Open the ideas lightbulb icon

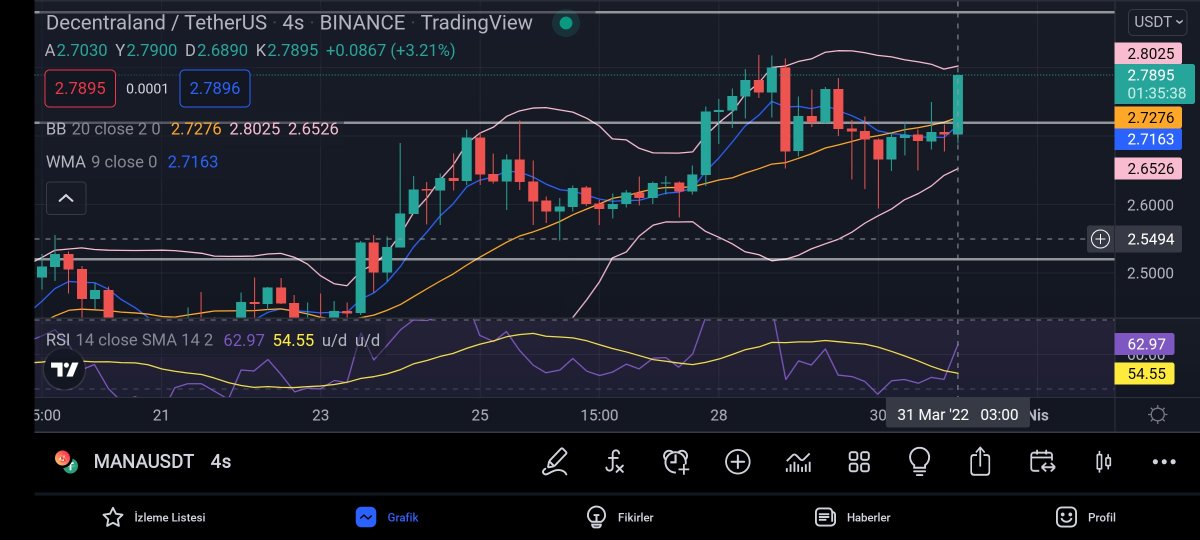click(919, 461)
